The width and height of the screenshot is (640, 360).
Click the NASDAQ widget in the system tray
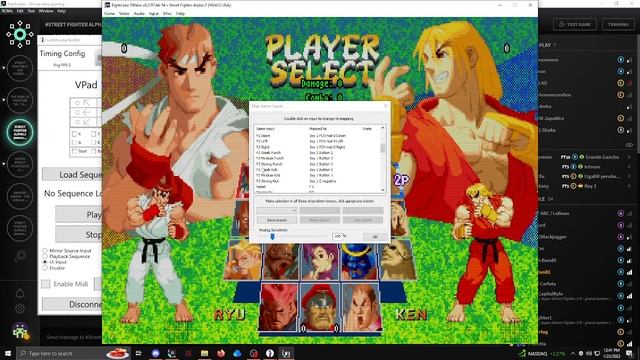click(542, 353)
